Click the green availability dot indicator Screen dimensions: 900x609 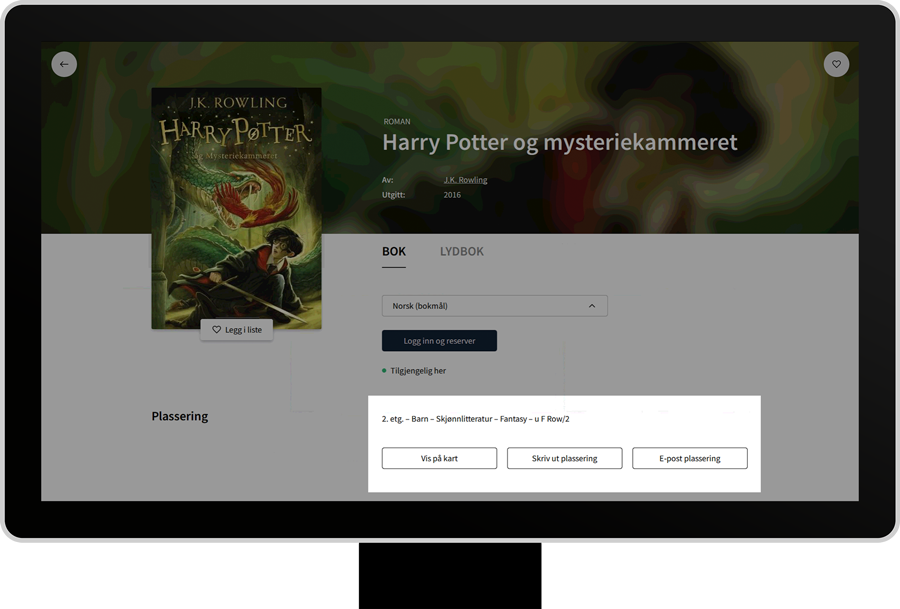384,371
